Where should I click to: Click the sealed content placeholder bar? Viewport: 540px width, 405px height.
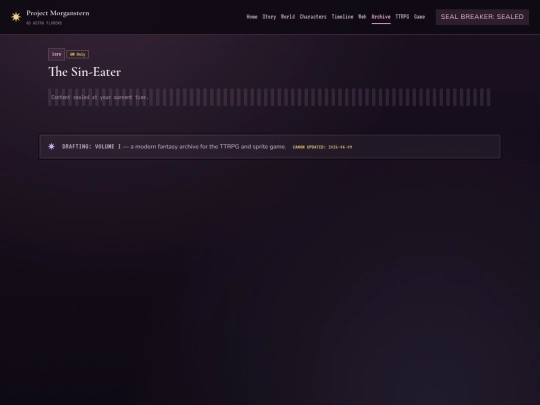pyautogui.click(x=269, y=97)
